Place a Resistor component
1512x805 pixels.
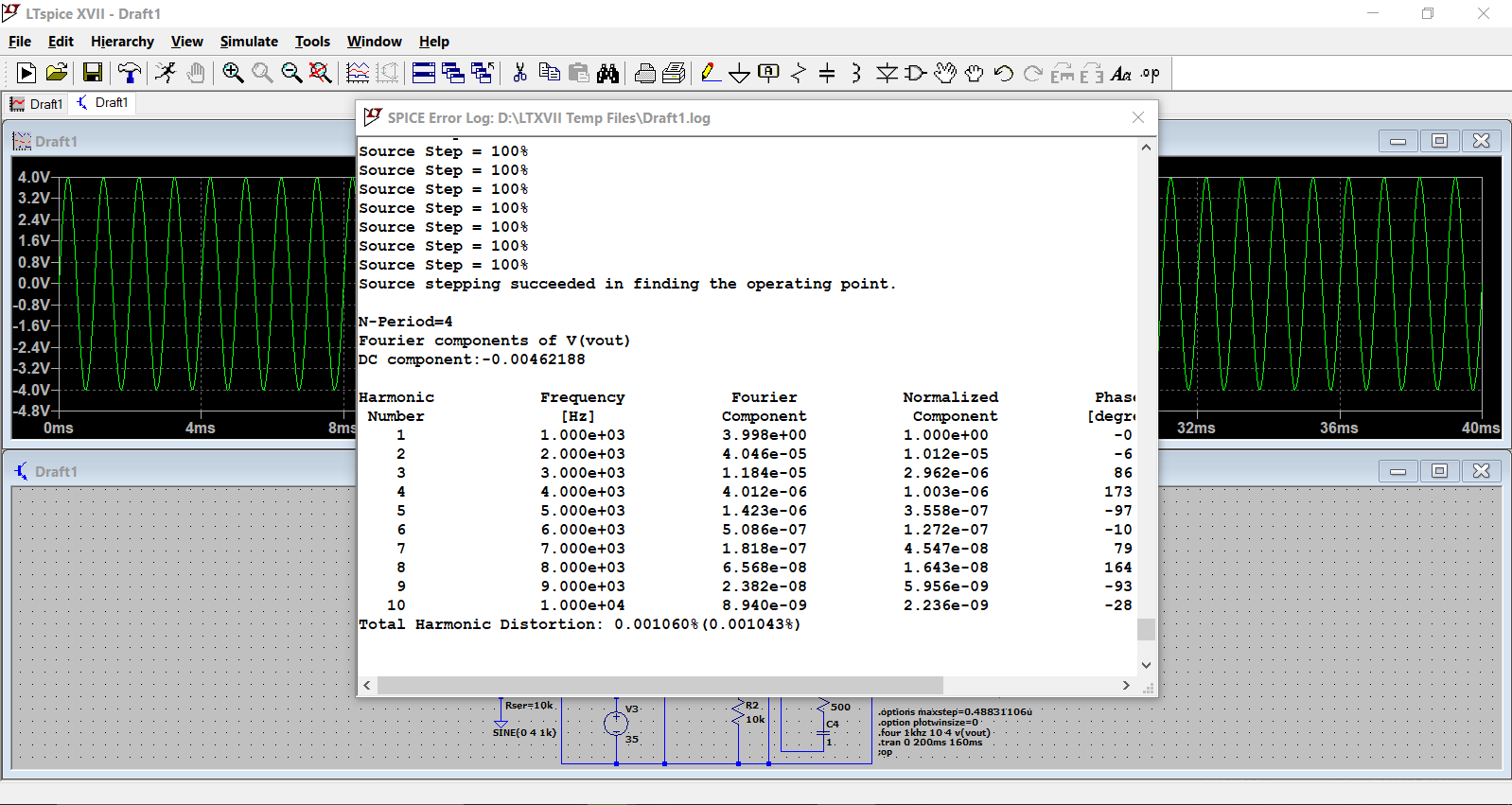tap(799, 73)
